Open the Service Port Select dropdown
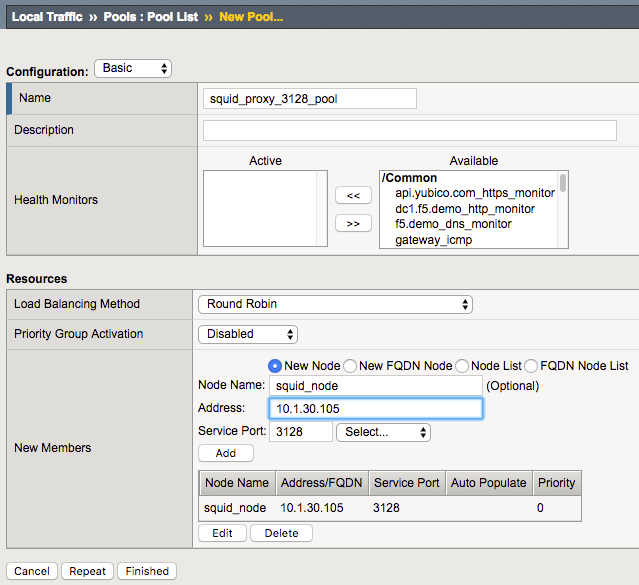This screenshot has height=585, width=639. click(383, 432)
